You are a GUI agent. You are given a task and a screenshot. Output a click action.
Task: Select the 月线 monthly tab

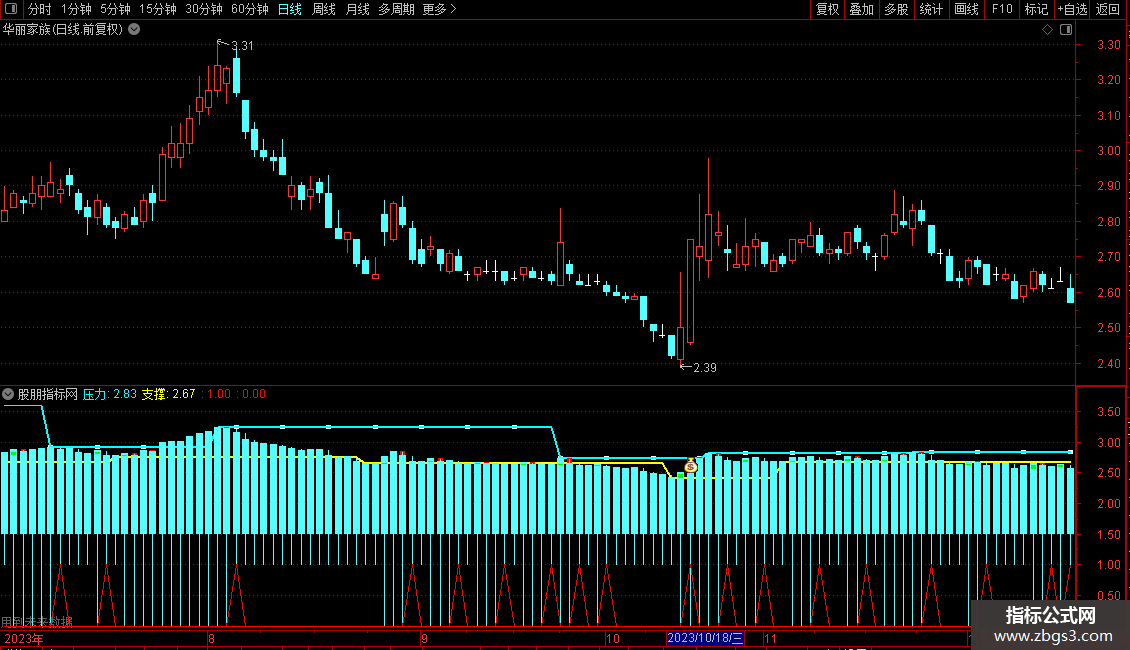coord(357,9)
